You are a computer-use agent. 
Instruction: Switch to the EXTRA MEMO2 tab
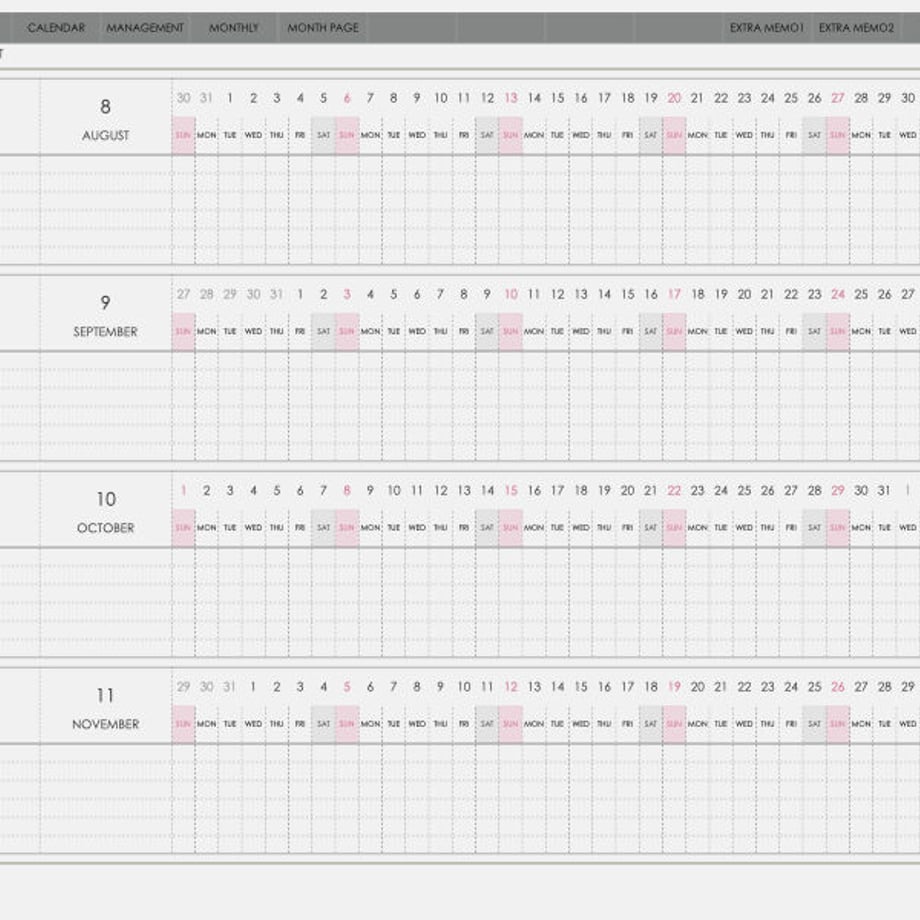click(856, 28)
